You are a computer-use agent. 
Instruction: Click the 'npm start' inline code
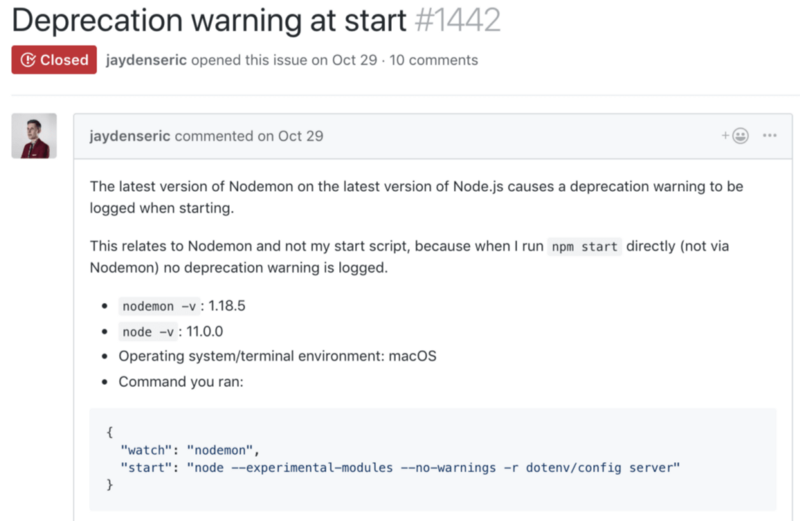click(586, 247)
